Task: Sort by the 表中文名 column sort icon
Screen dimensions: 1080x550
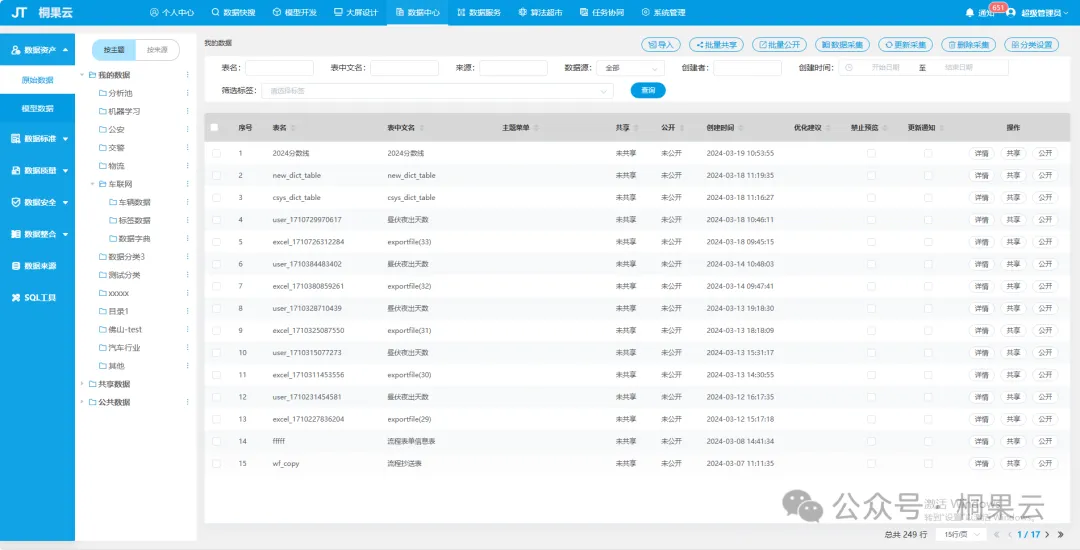Action: (x=422, y=128)
